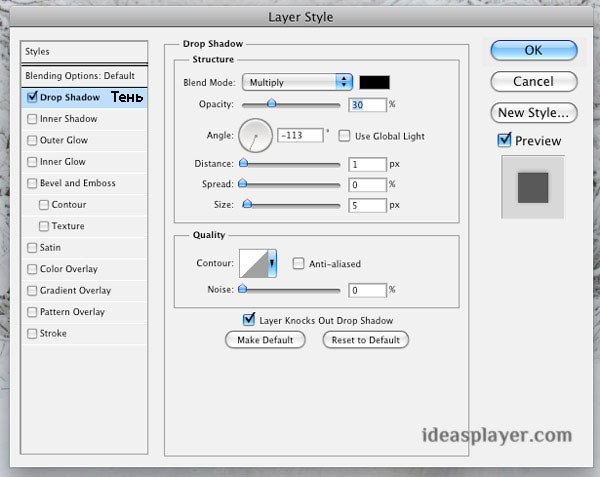Click the Angle dial control
600x477 pixels.
(x=255, y=135)
